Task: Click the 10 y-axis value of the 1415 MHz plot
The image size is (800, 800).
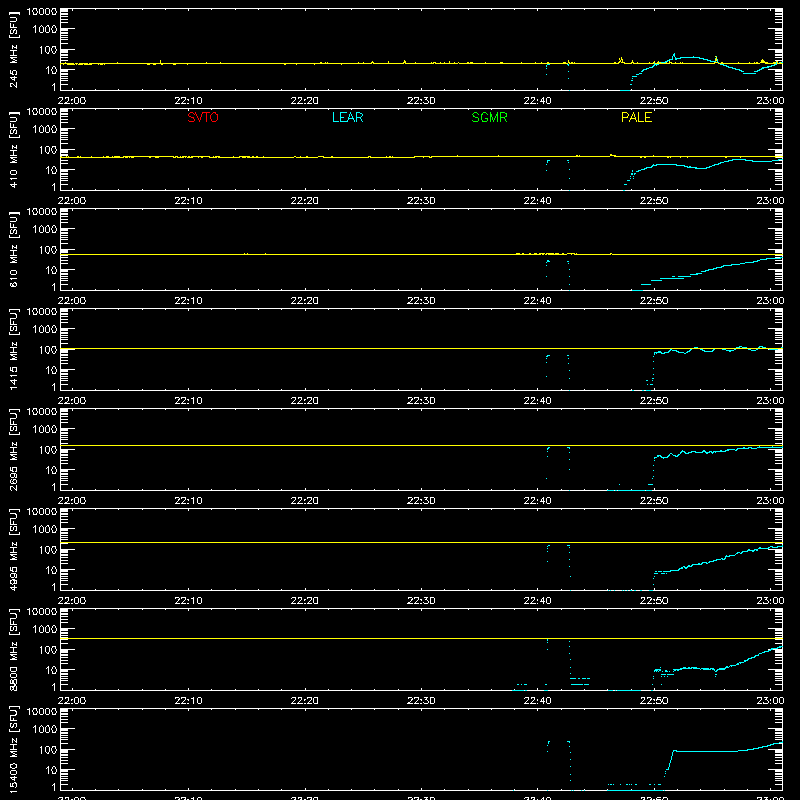Action: click(51, 370)
